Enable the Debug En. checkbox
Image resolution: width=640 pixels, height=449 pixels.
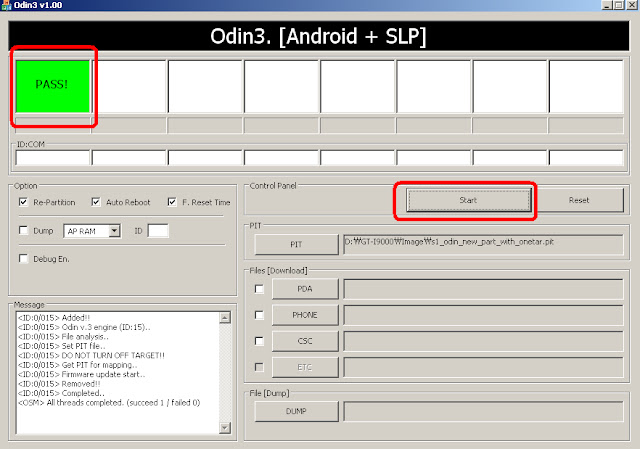click(23, 258)
